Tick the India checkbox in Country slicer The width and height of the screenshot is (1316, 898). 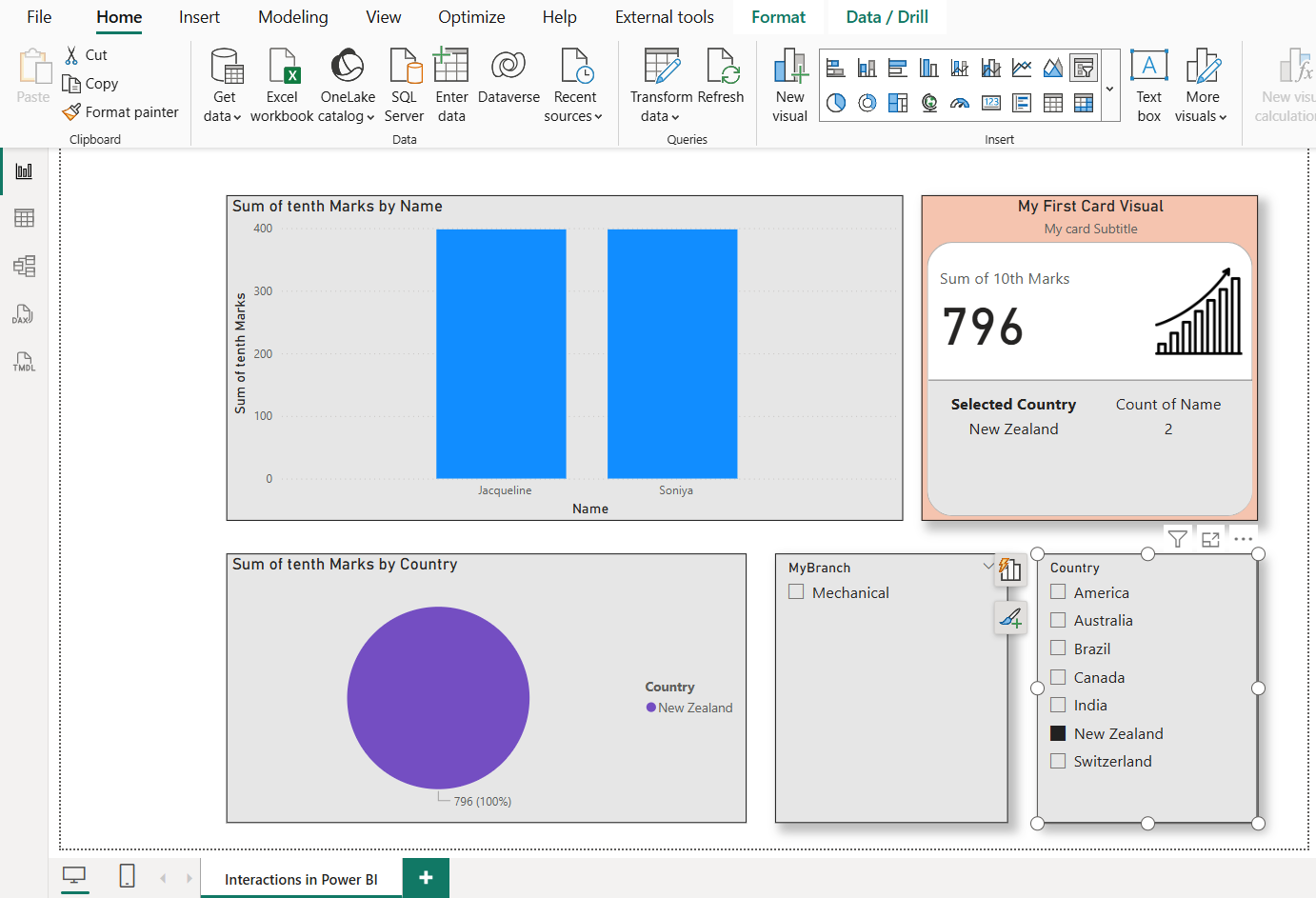click(x=1058, y=706)
